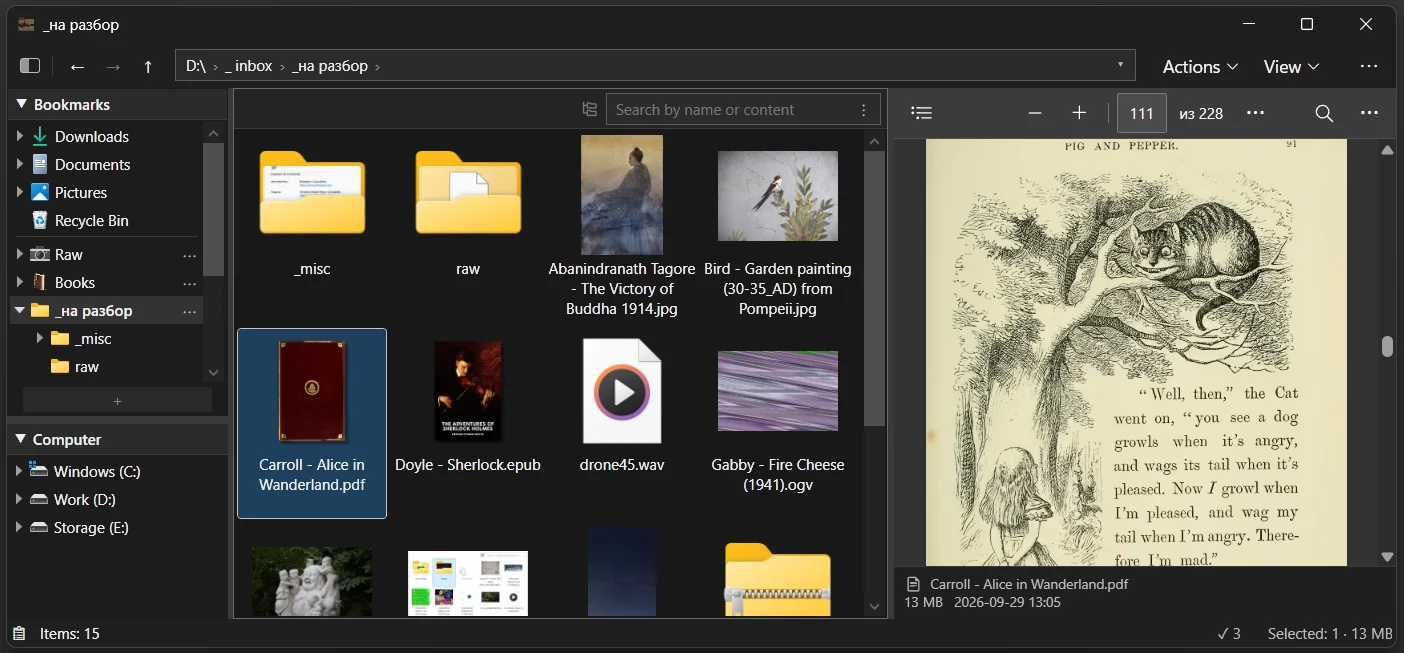Click the clipboard icon in status bar
Screen dimensions: 1404x653
tap(19, 633)
